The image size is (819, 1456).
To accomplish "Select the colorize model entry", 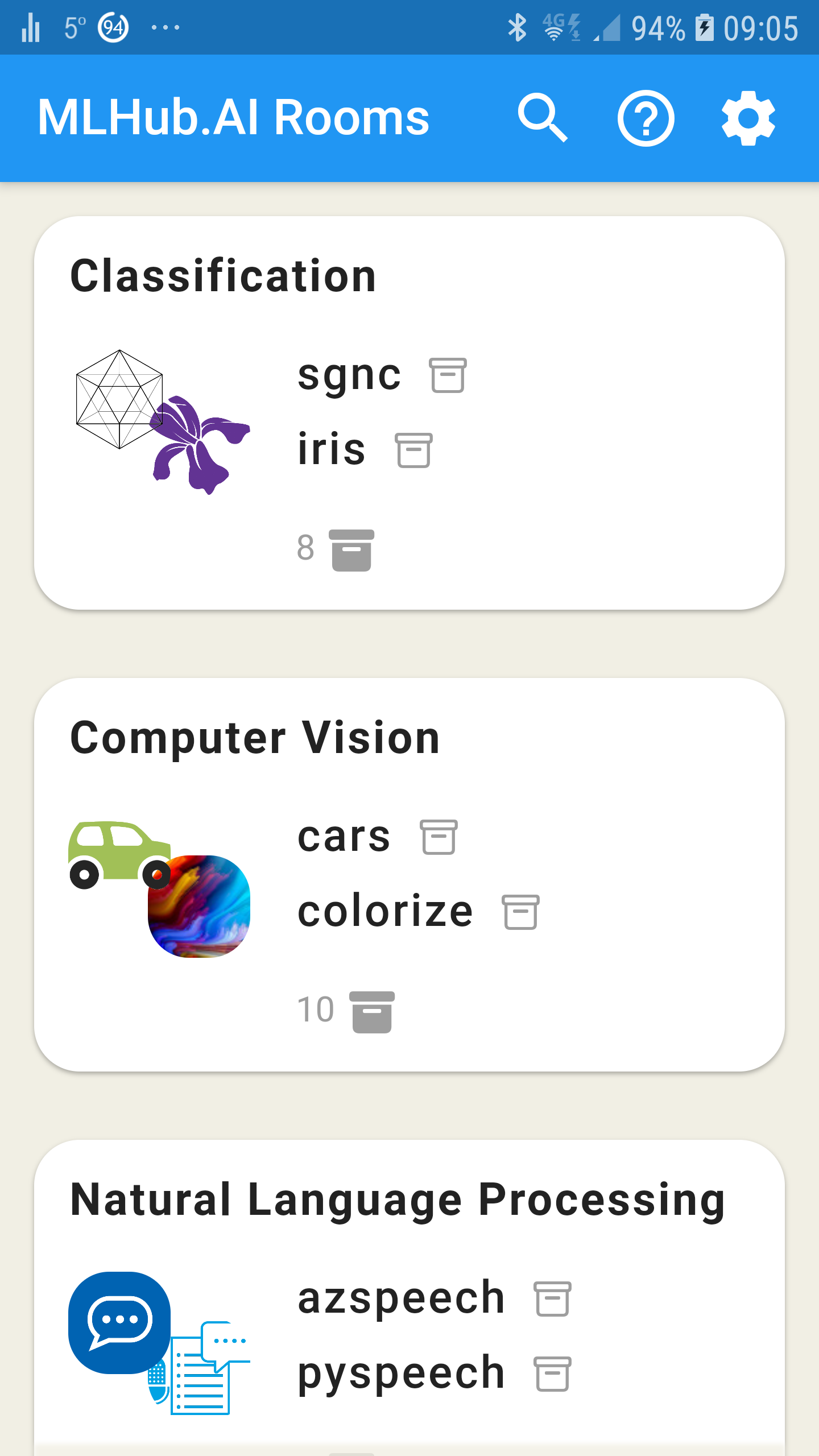I will (x=385, y=912).
